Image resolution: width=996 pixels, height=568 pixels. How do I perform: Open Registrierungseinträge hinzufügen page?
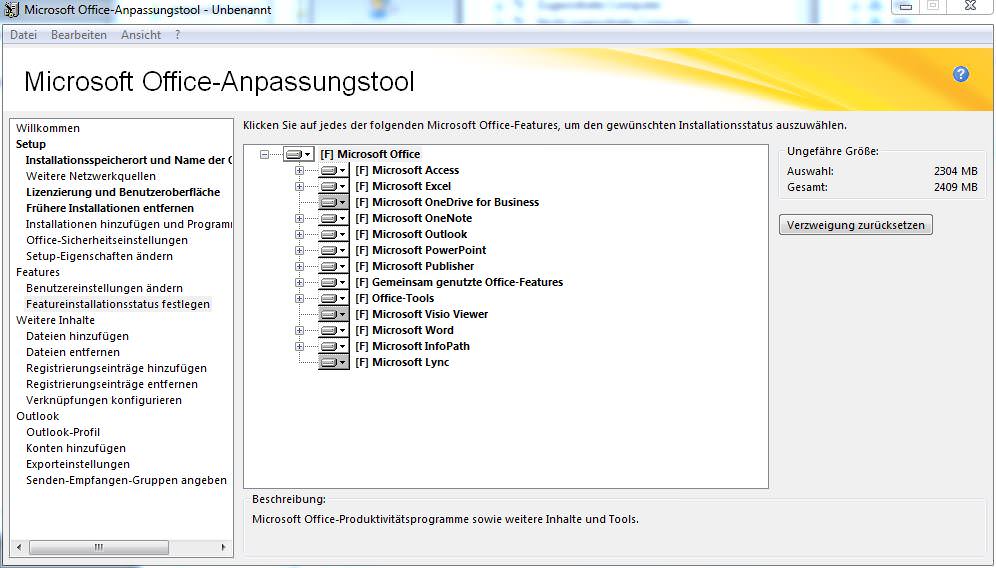116,369
